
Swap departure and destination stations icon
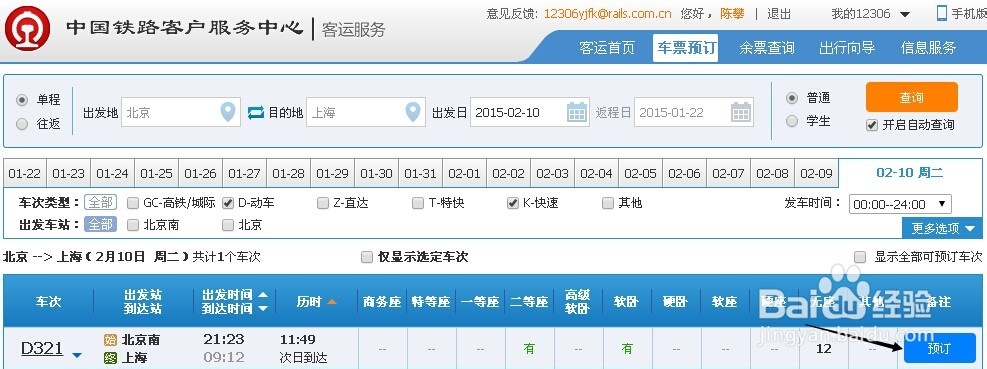(256, 113)
